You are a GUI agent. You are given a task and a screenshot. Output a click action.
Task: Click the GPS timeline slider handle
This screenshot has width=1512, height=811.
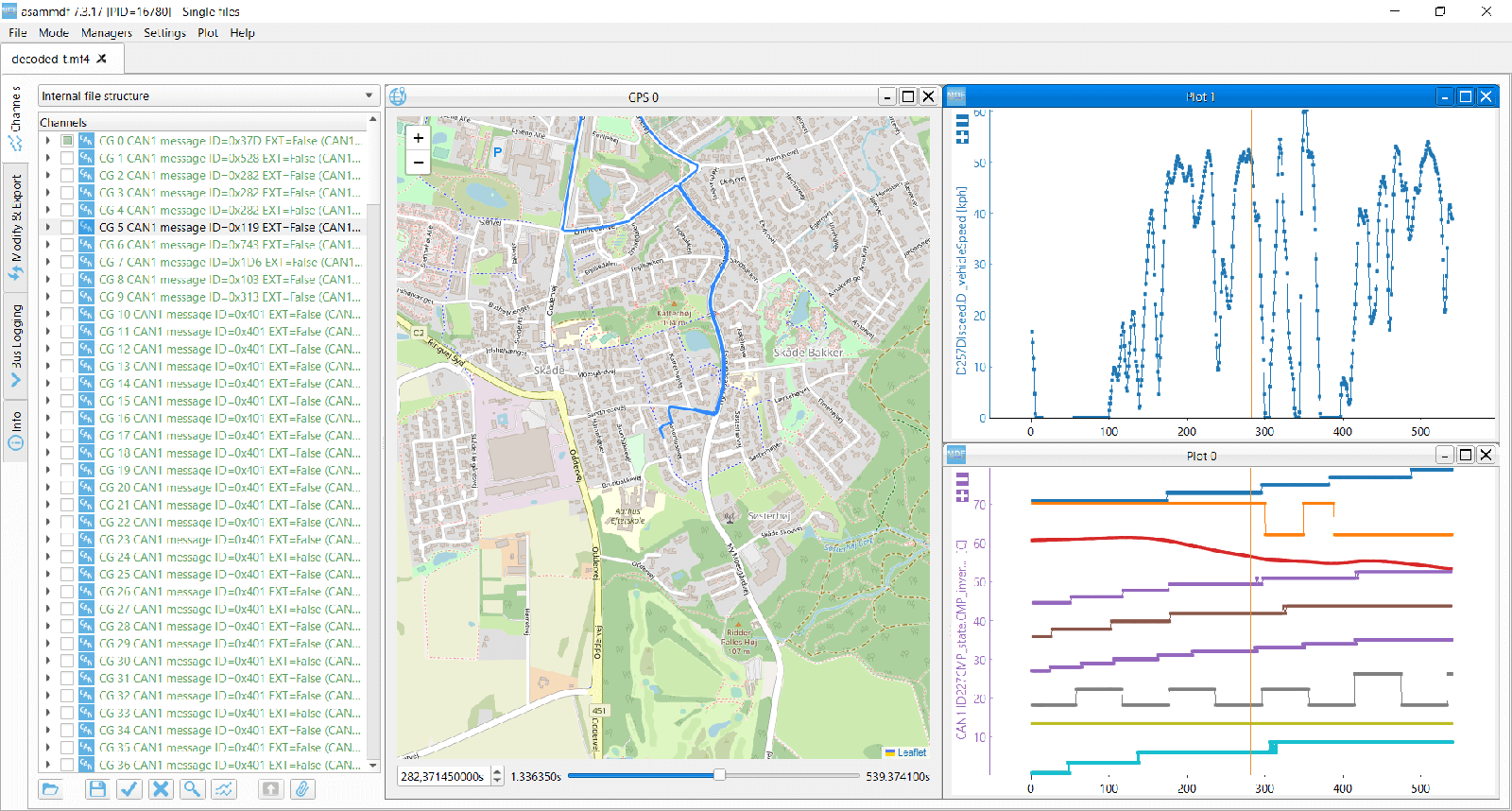click(719, 775)
